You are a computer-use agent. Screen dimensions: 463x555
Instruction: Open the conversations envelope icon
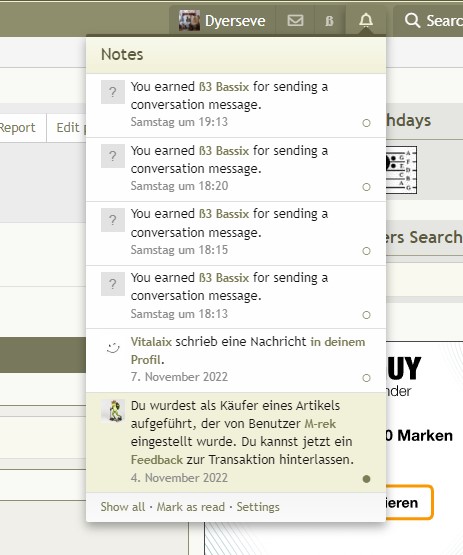[295, 21]
